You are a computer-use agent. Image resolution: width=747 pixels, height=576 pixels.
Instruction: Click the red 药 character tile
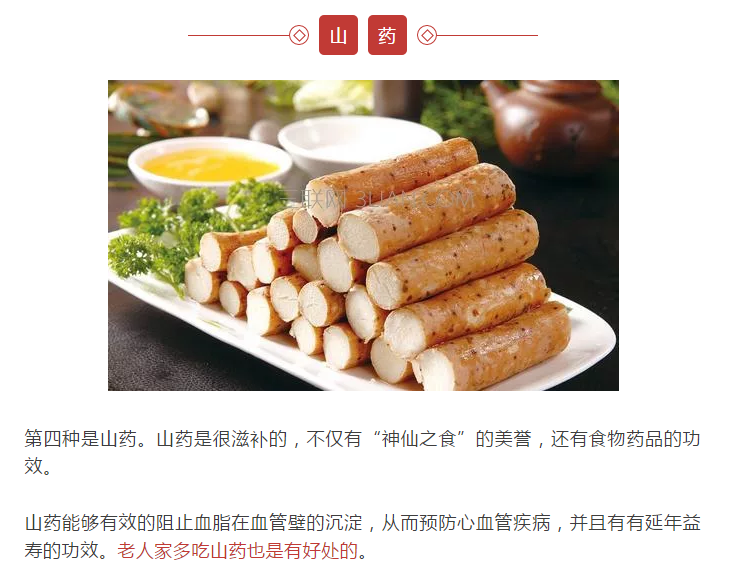(x=387, y=35)
